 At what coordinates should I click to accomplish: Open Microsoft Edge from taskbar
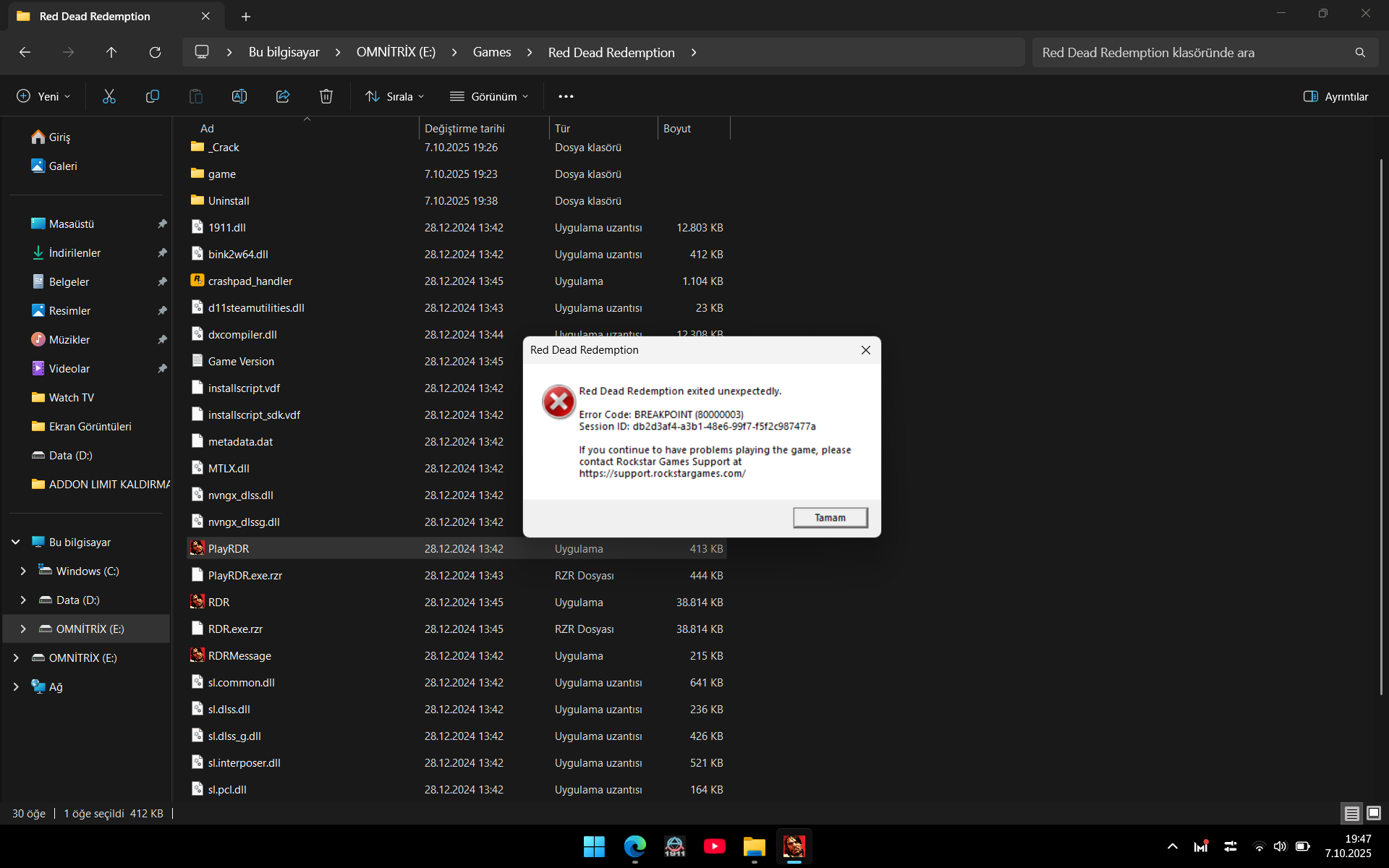(634, 846)
